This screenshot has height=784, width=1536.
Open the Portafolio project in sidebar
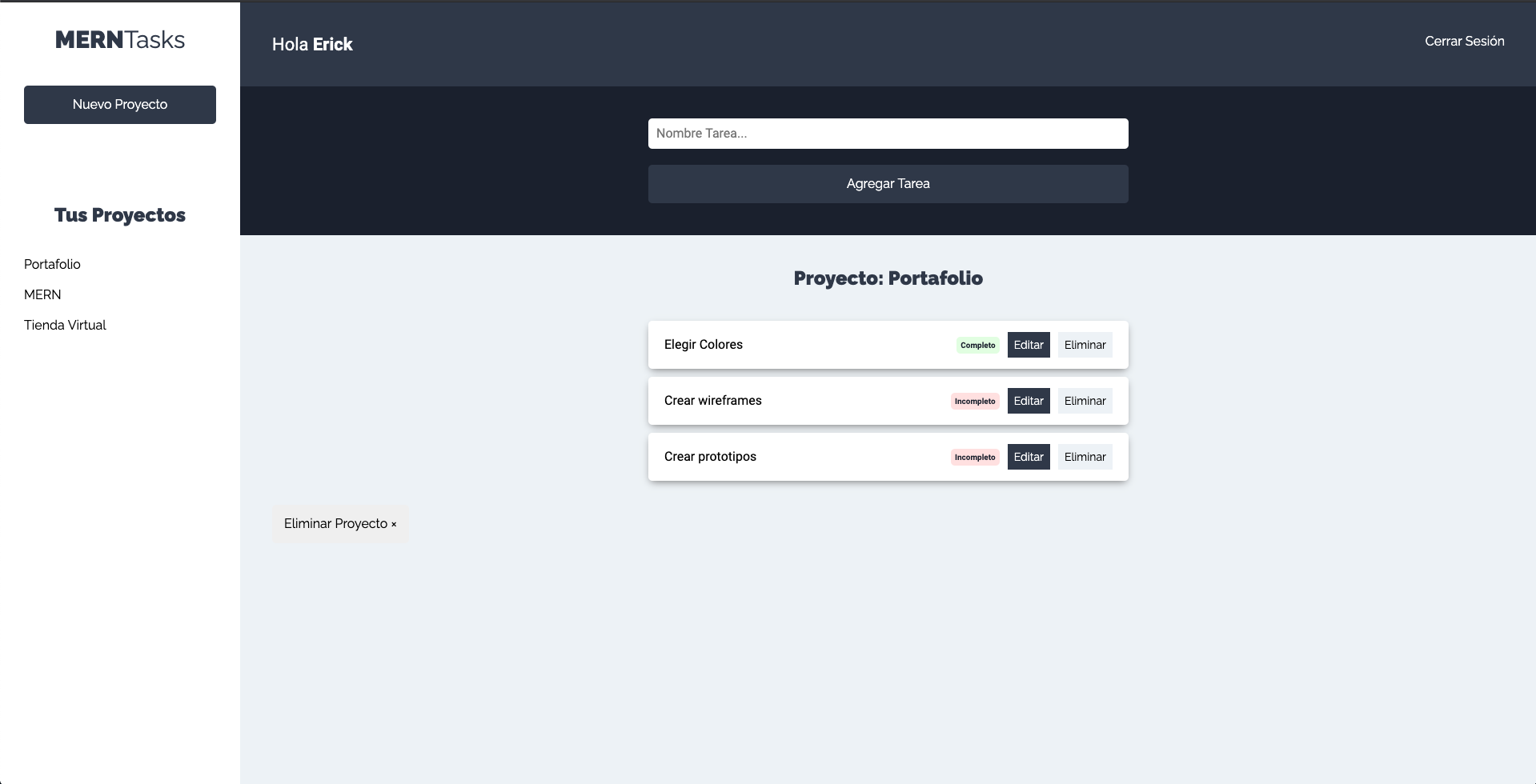(x=52, y=264)
